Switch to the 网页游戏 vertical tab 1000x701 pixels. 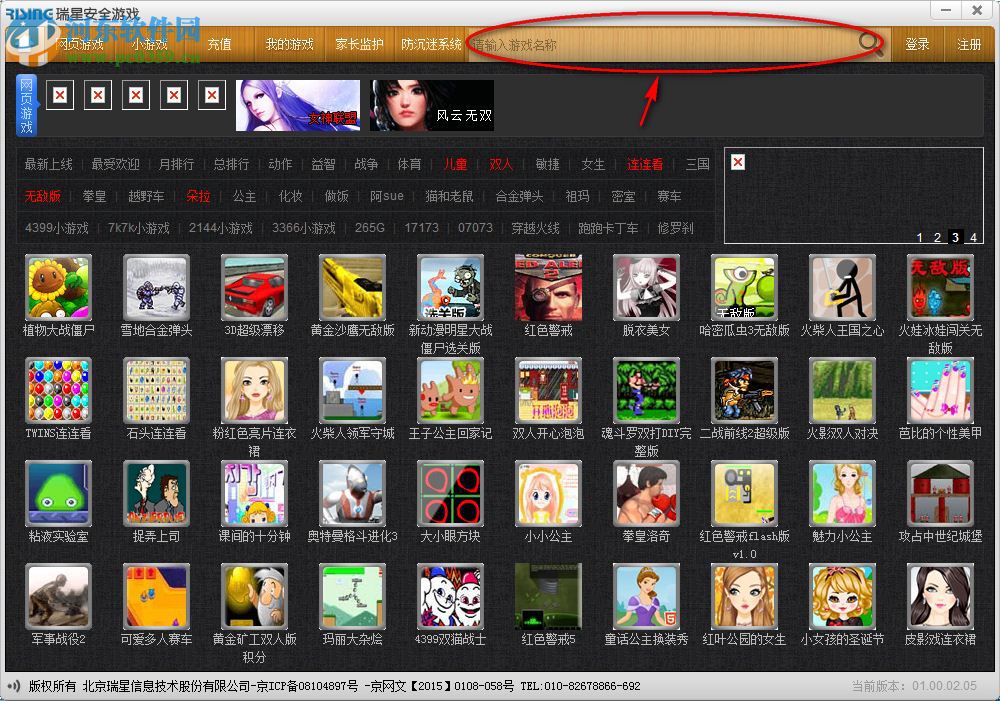tap(26, 106)
